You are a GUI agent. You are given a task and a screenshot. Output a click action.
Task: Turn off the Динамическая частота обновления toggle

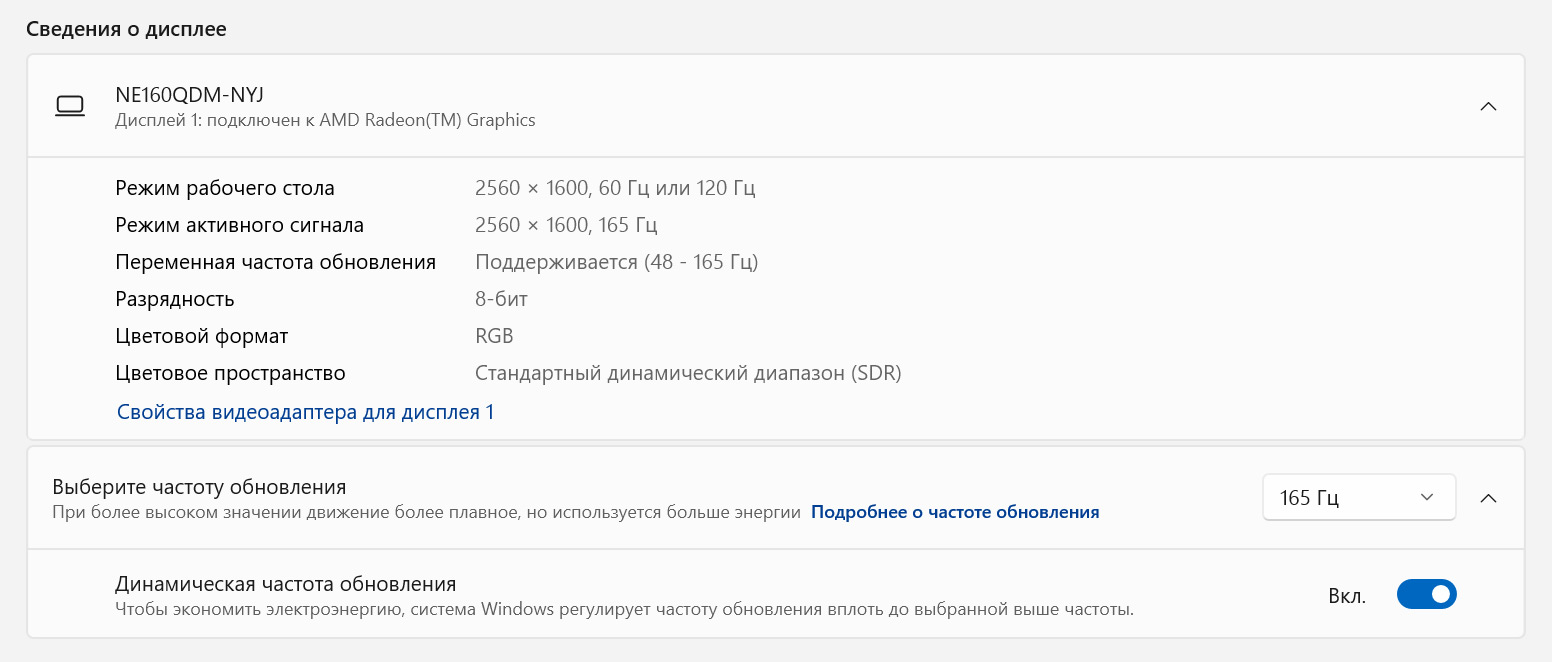click(x=1426, y=595)
